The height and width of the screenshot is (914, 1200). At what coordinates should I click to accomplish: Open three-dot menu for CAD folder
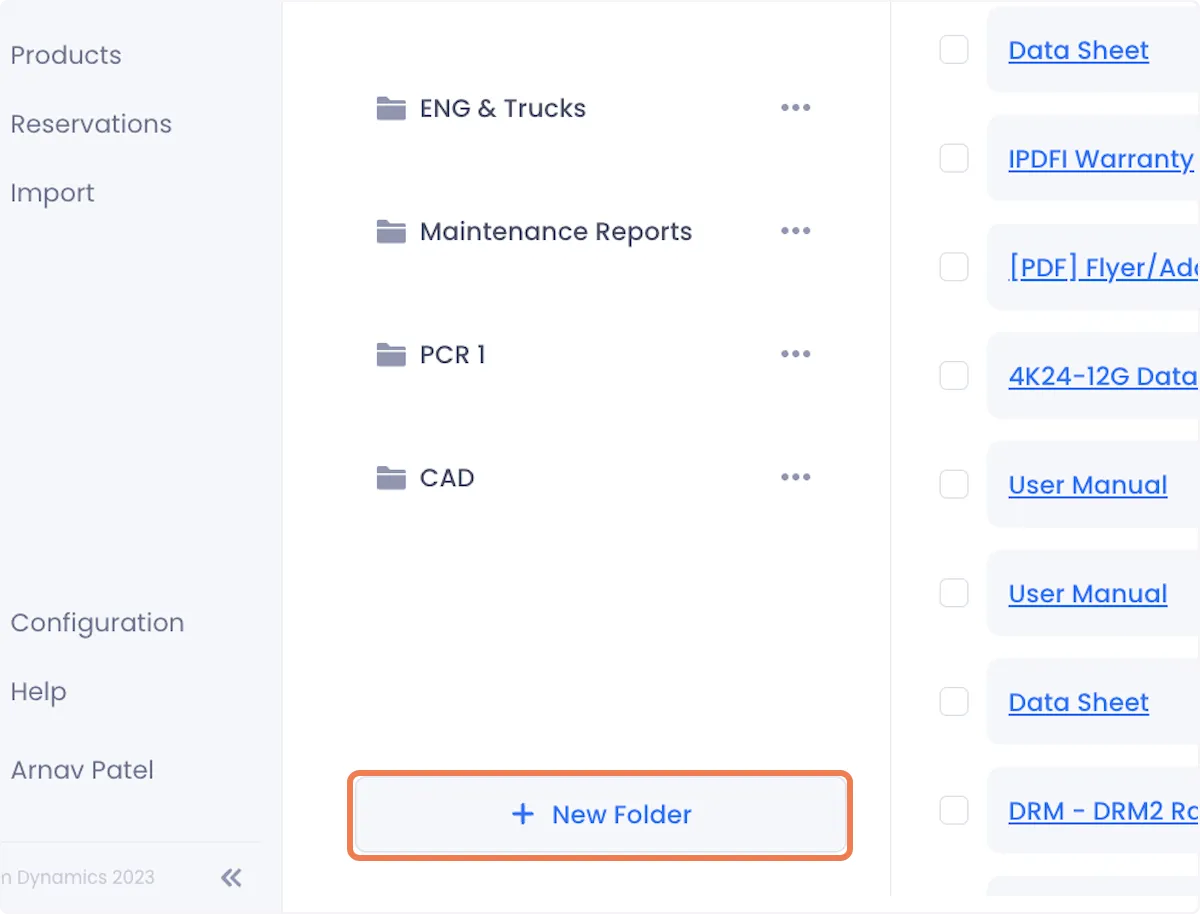(x=796, y=477)
